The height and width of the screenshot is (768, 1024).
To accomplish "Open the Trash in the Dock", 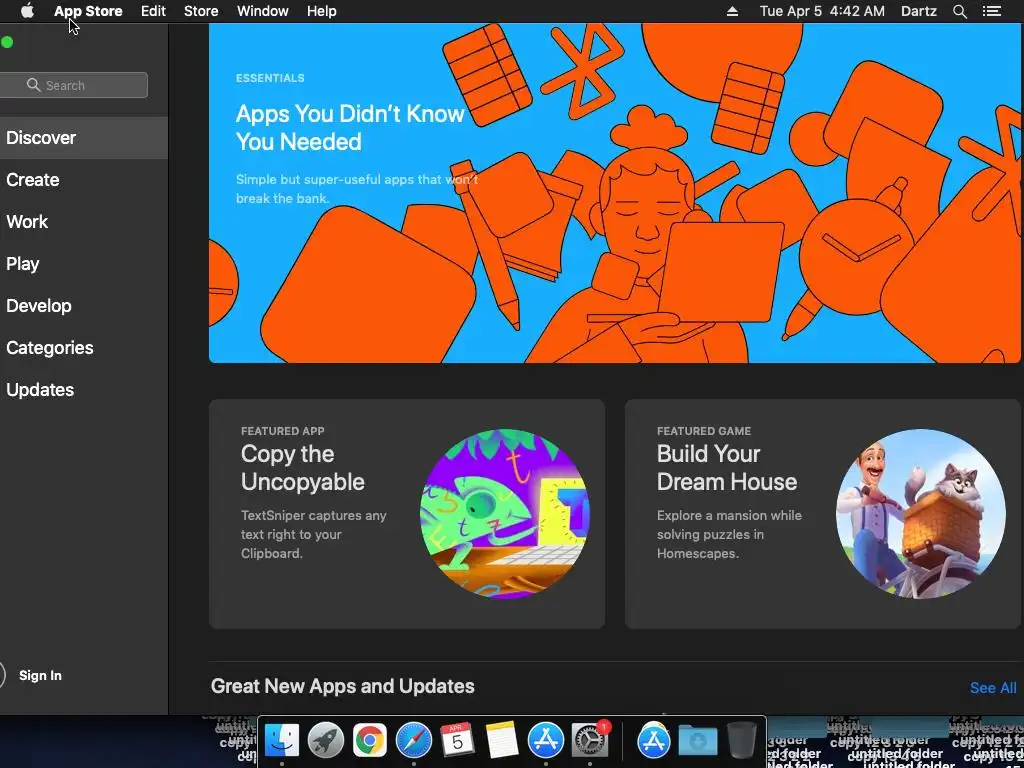I will (x=742, y=740).
